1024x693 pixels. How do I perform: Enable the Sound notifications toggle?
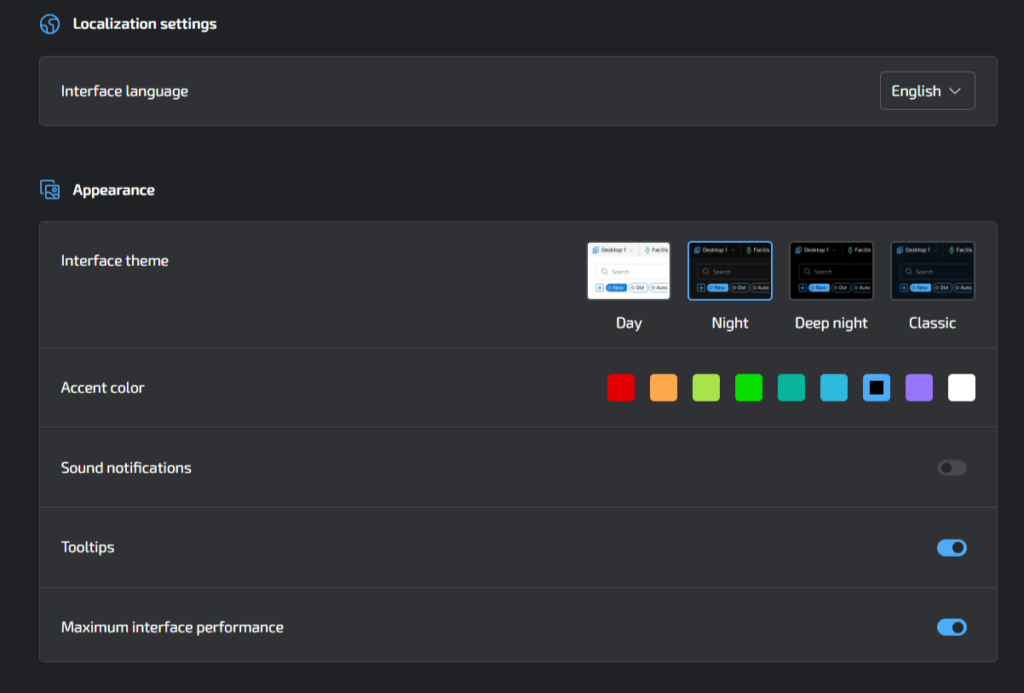[x=952, y=468]
